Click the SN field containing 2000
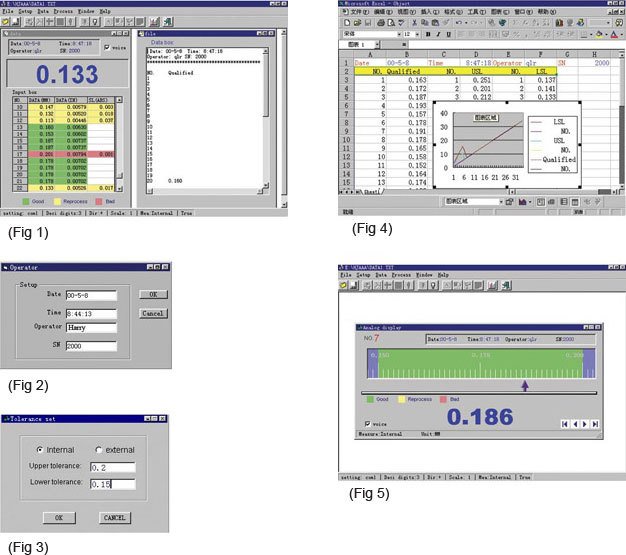626x555 pixels. pos(91,346)
